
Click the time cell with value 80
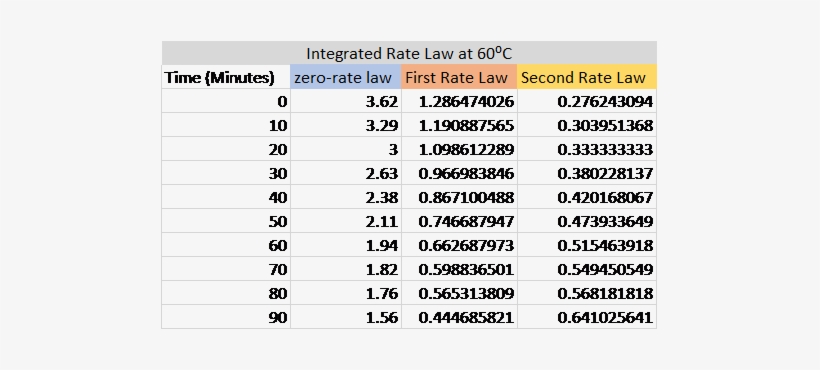(x=226, y=294)
